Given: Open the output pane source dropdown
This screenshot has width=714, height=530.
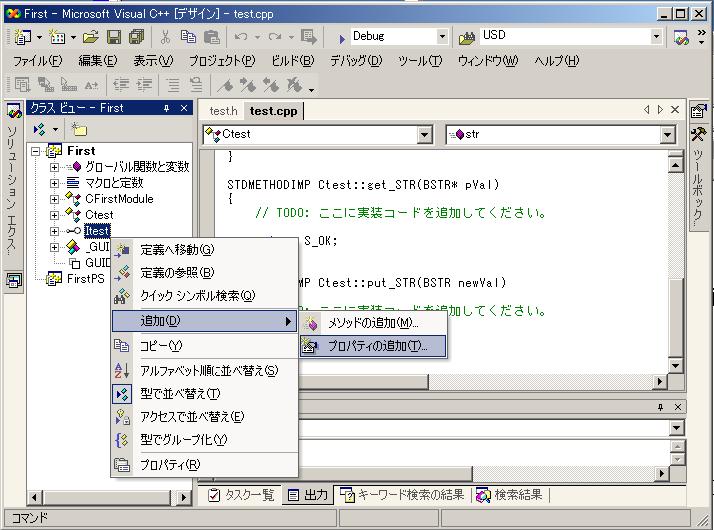Looking at the screenshot, I should click(x=677, y=428).
